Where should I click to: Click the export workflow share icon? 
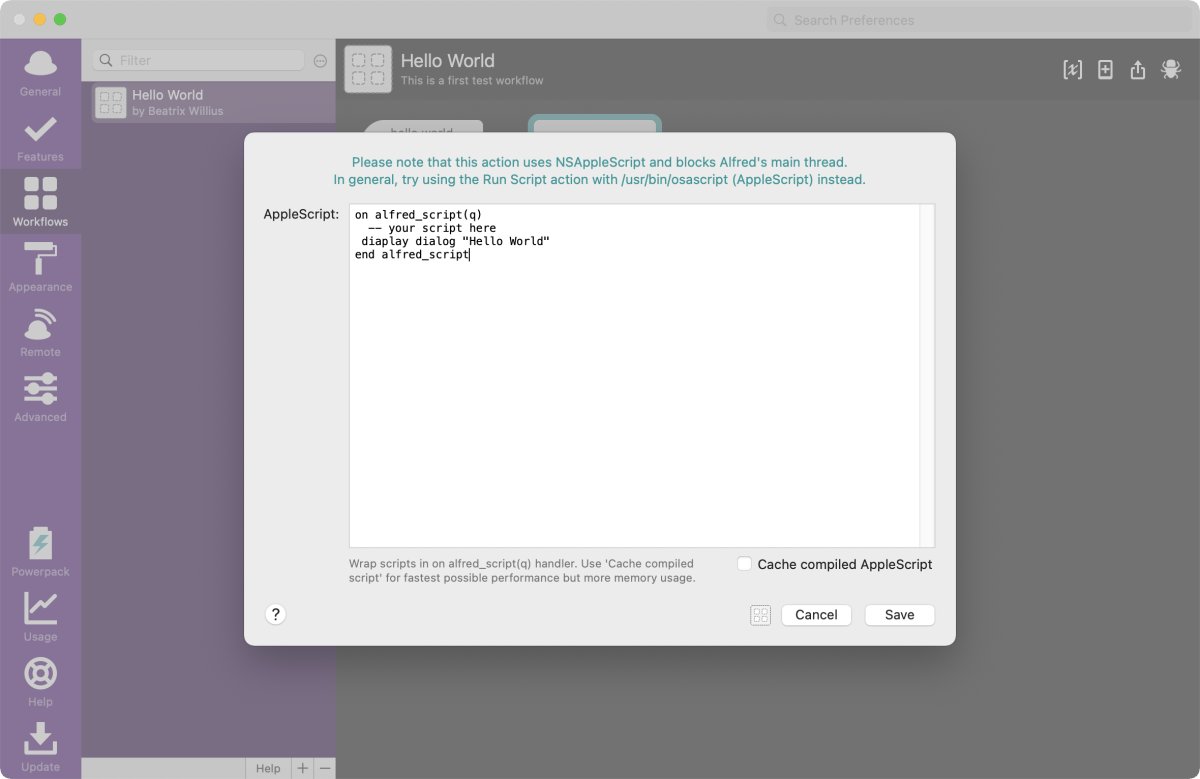[x=1137, y=69]
